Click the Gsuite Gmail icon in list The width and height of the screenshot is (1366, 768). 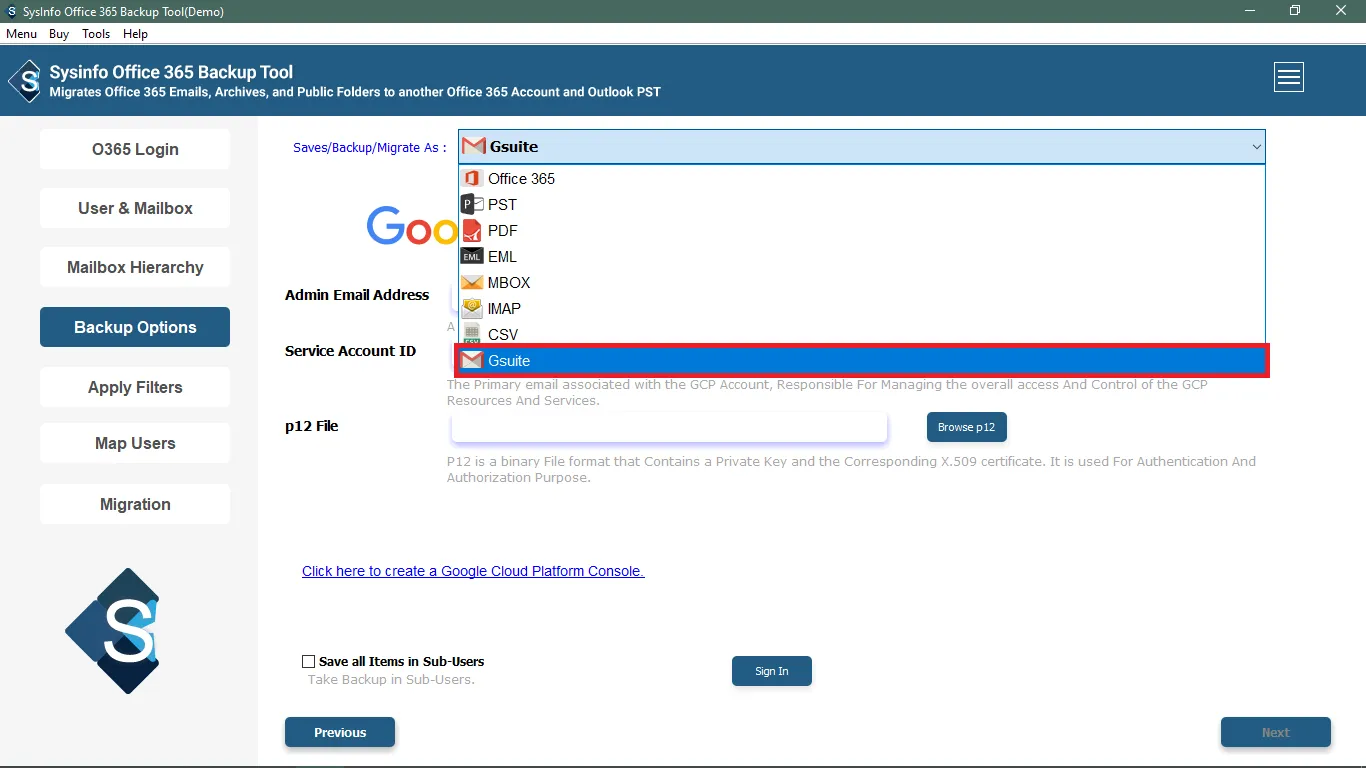click(472, 360)
